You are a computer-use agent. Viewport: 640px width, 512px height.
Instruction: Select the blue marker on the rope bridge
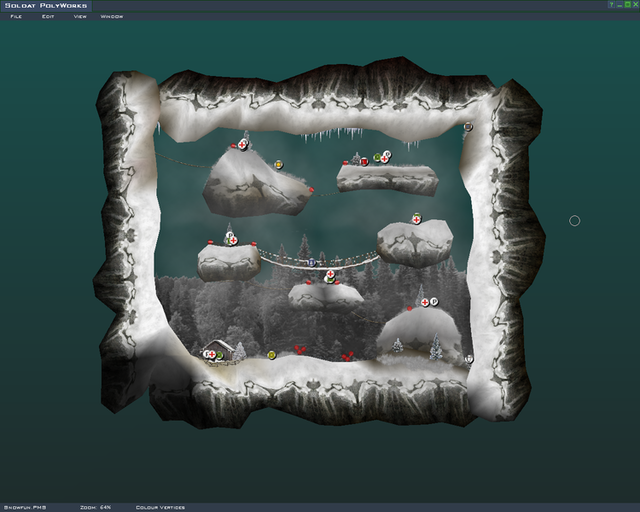(312, 262)
